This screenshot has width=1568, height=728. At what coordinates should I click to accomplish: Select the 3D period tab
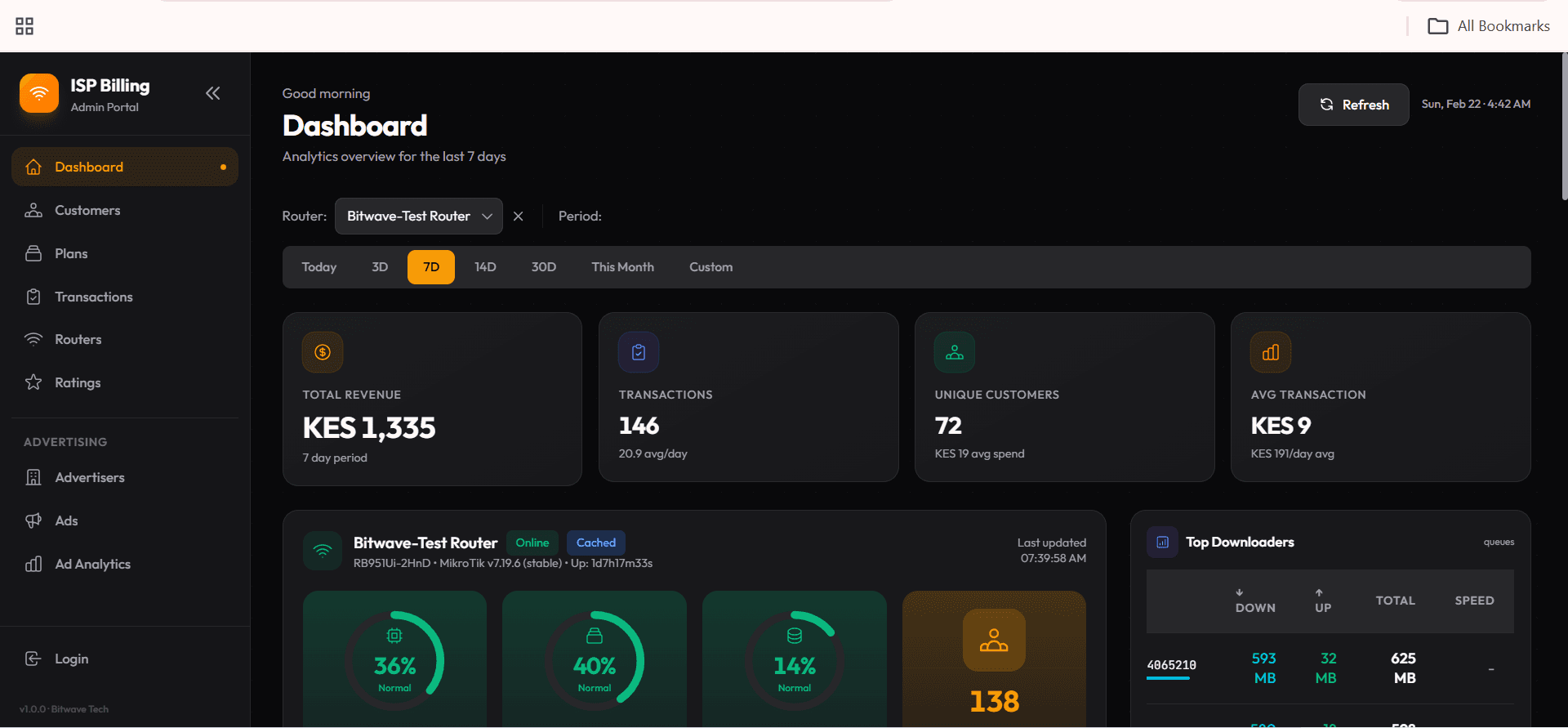tap(380, 267)
